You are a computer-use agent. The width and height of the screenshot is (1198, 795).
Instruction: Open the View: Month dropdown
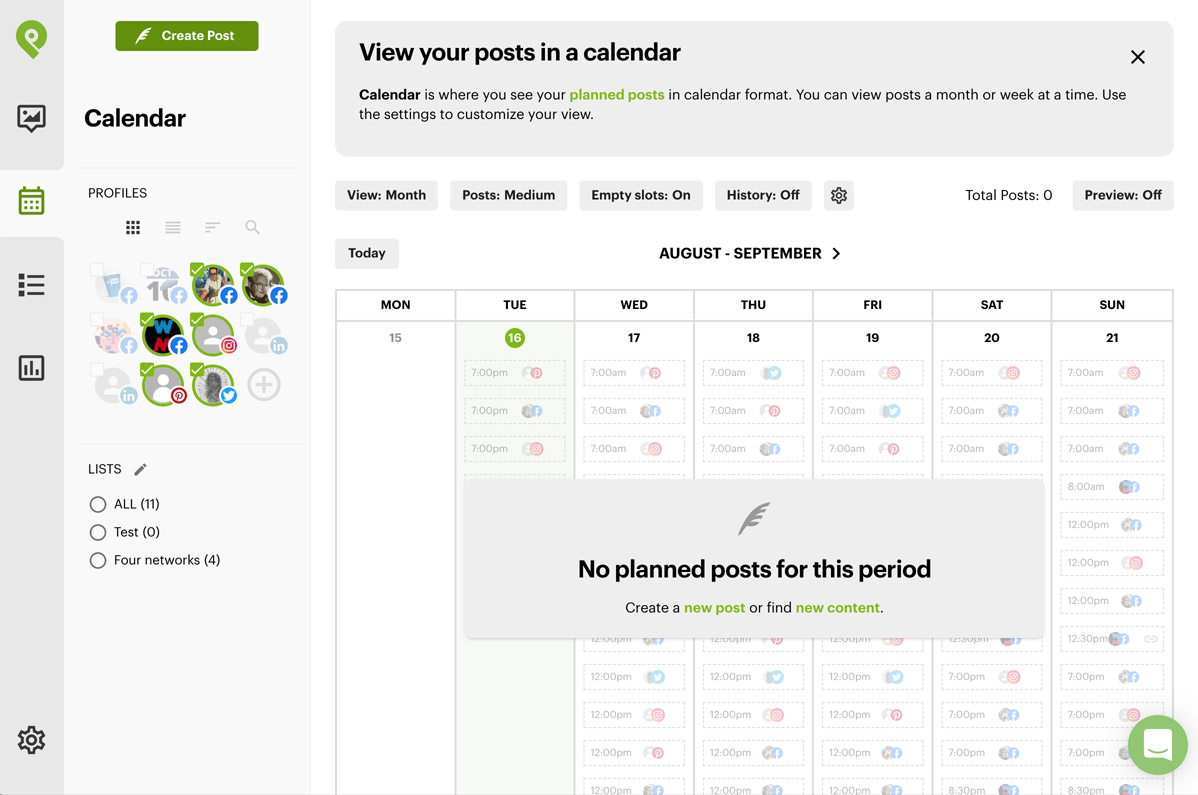[x=387, y=196]
